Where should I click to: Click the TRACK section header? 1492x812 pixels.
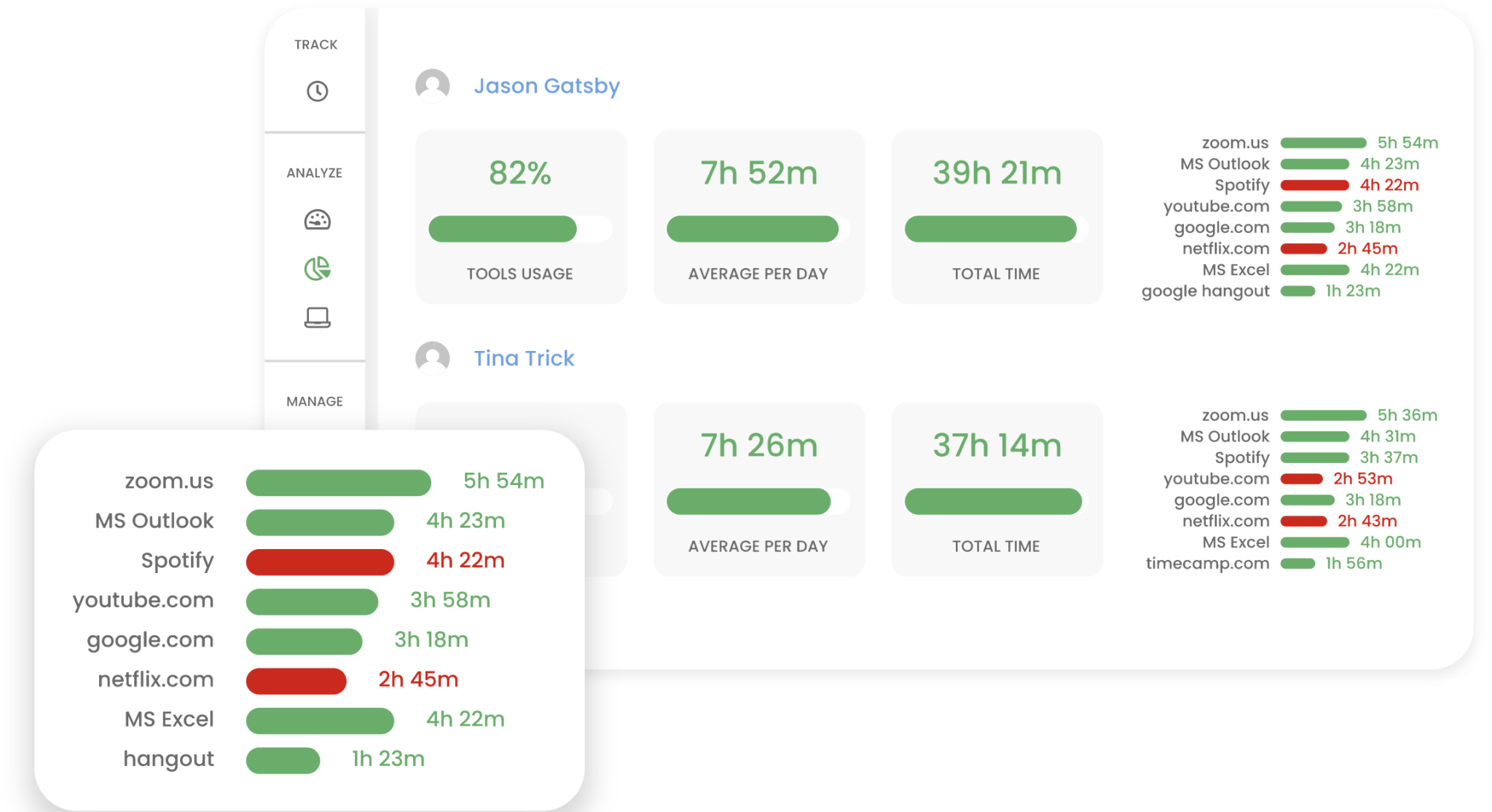pyautogui.click(x=315, y=44)
